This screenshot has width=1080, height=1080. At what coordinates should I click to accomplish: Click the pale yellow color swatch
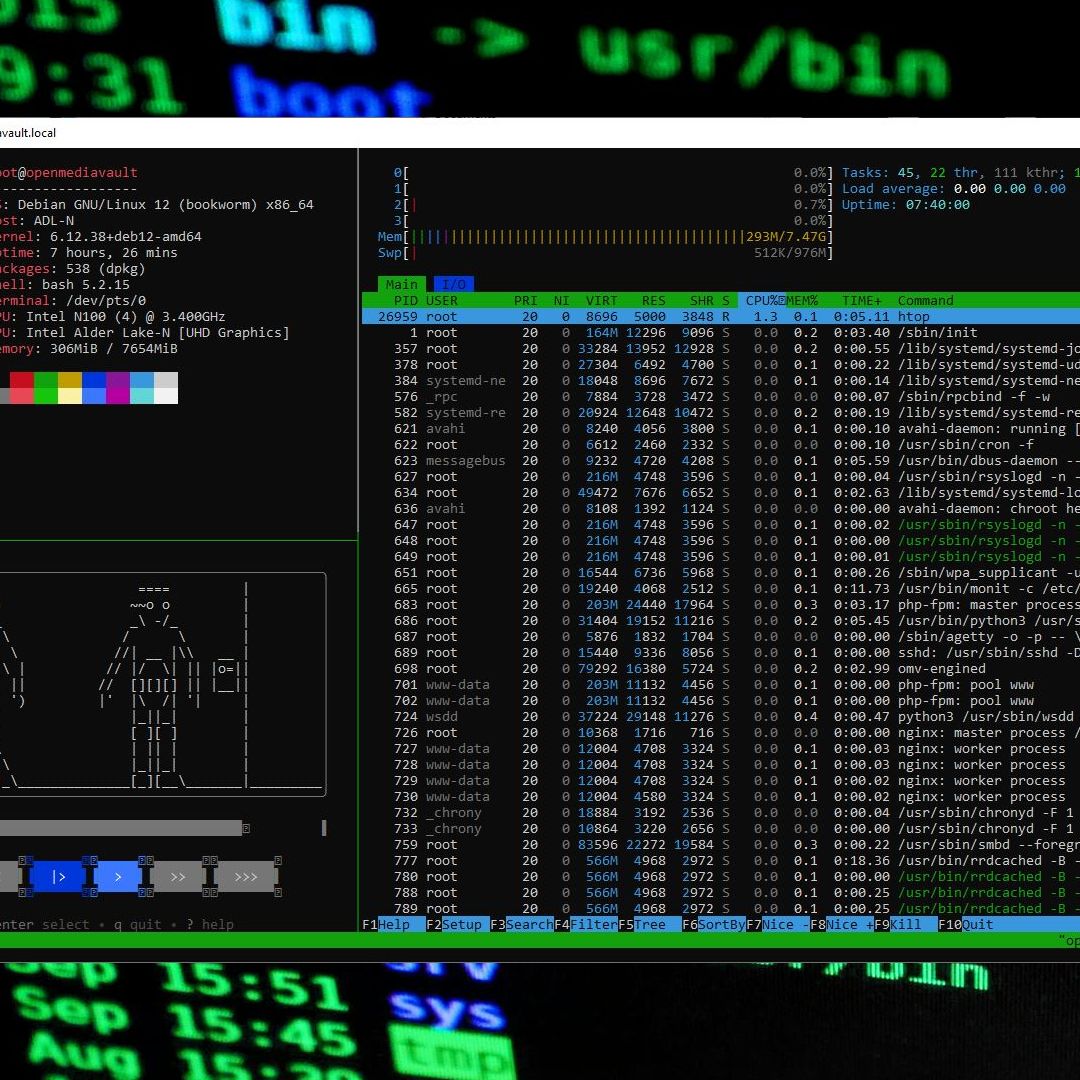click(70, 395)
